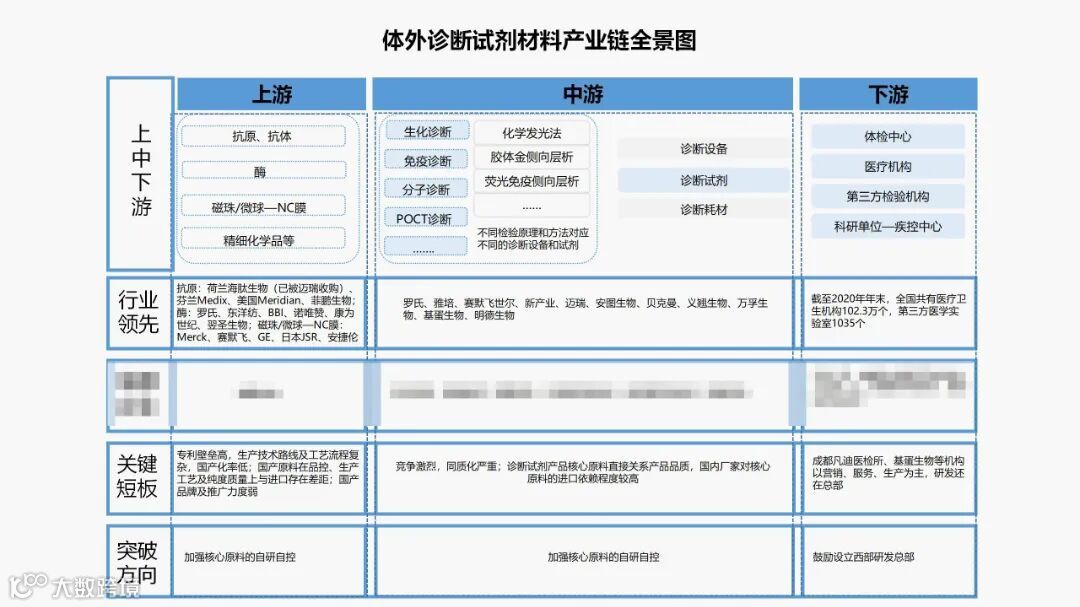Select the 科研单位—疾控中心 box
The image size is (1080, 607).
(888, 226)
